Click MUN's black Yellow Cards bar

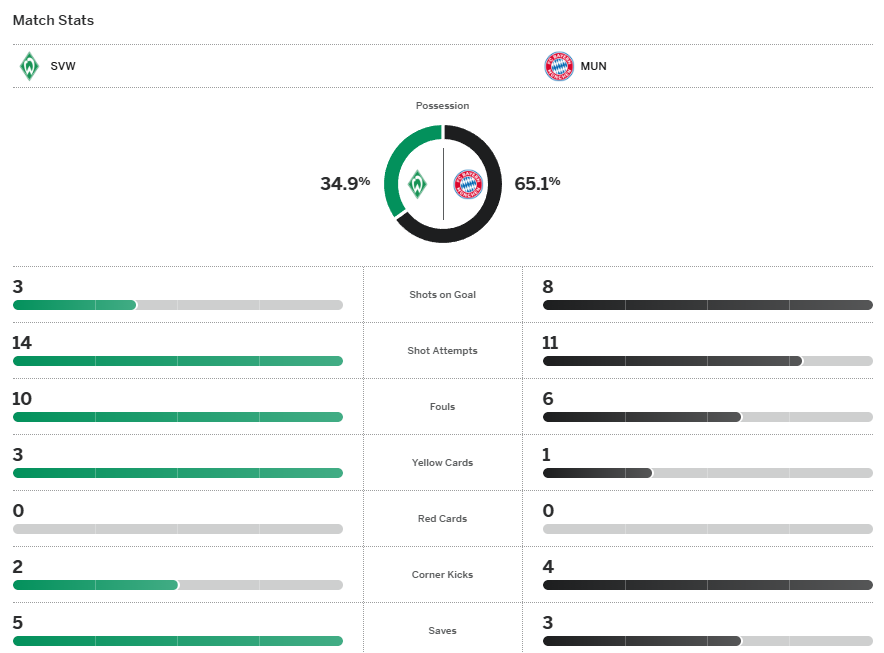pos(597,473)
